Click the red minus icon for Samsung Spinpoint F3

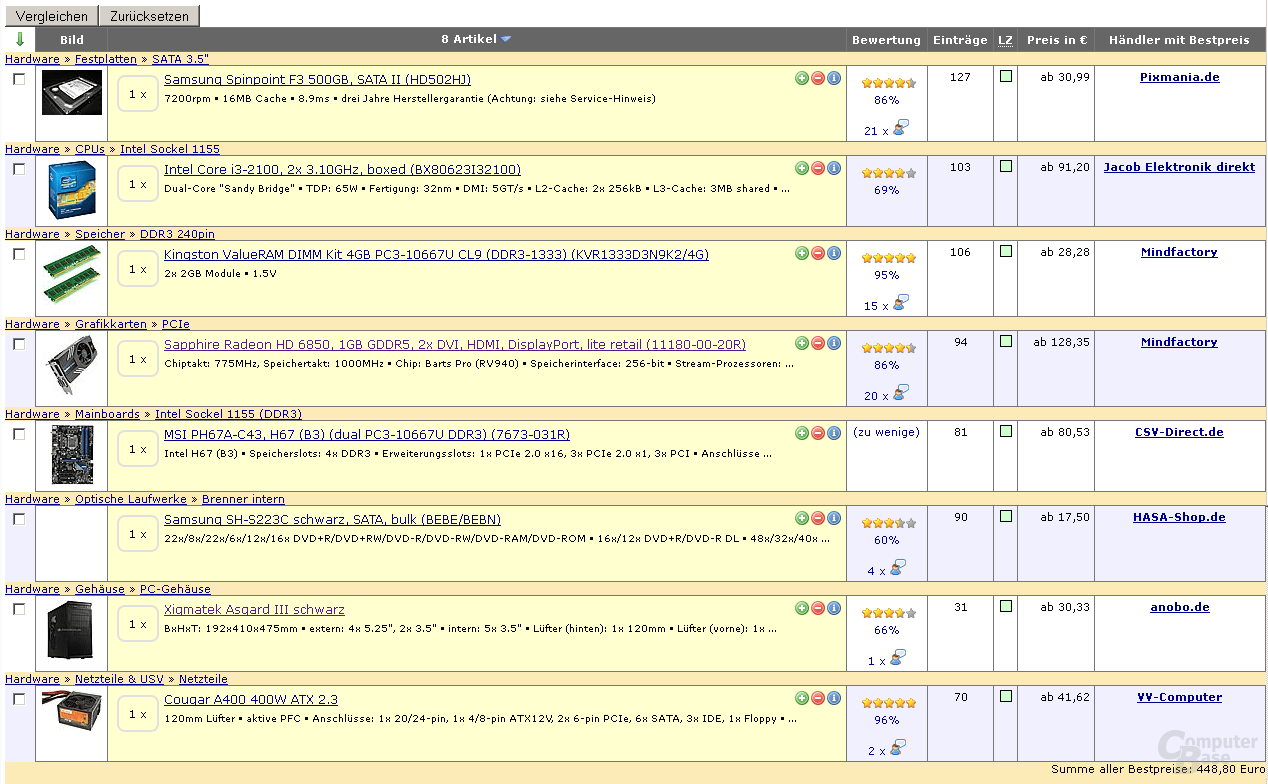tap(818, 78)
